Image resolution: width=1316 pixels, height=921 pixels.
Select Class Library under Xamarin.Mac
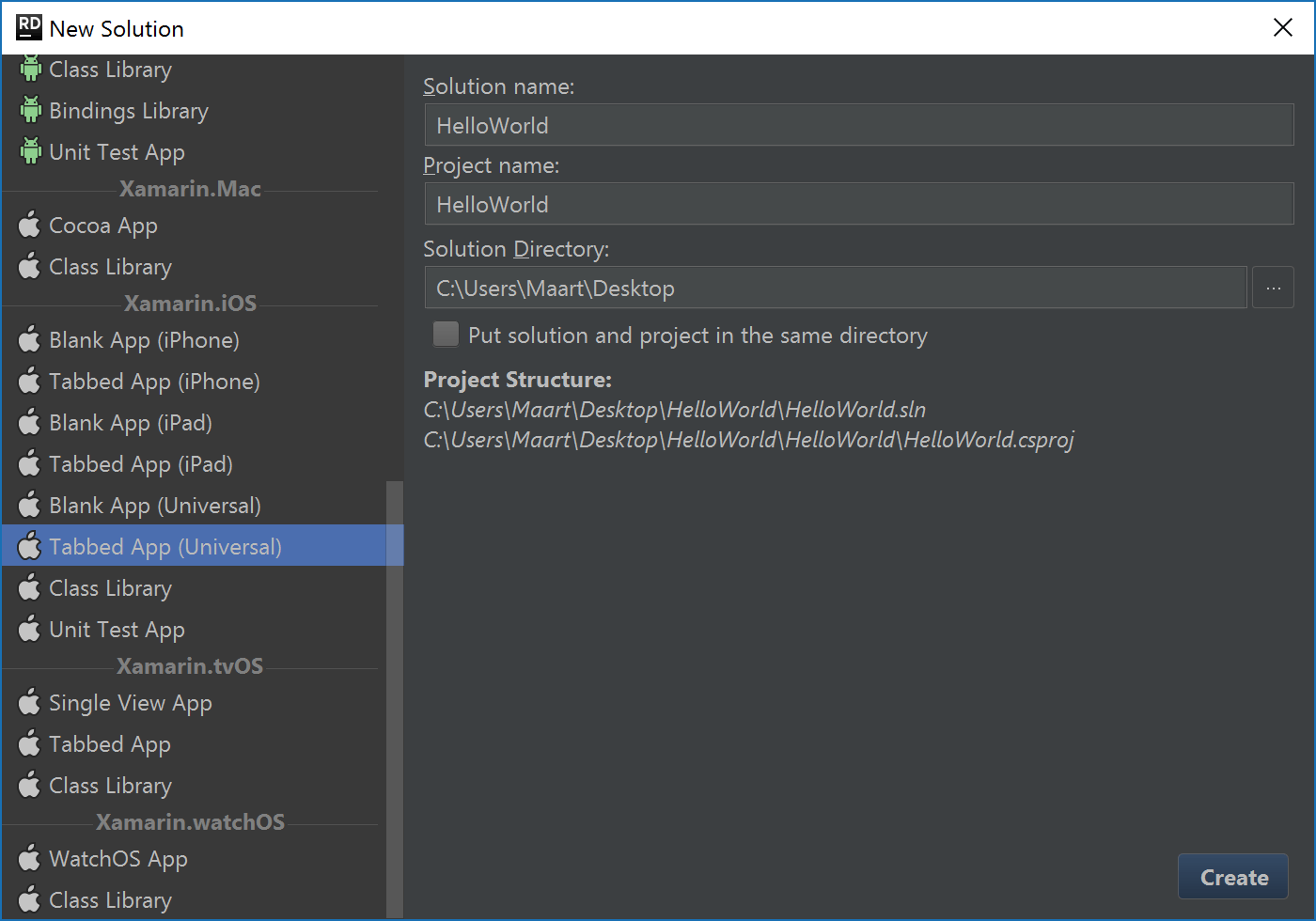194,267
